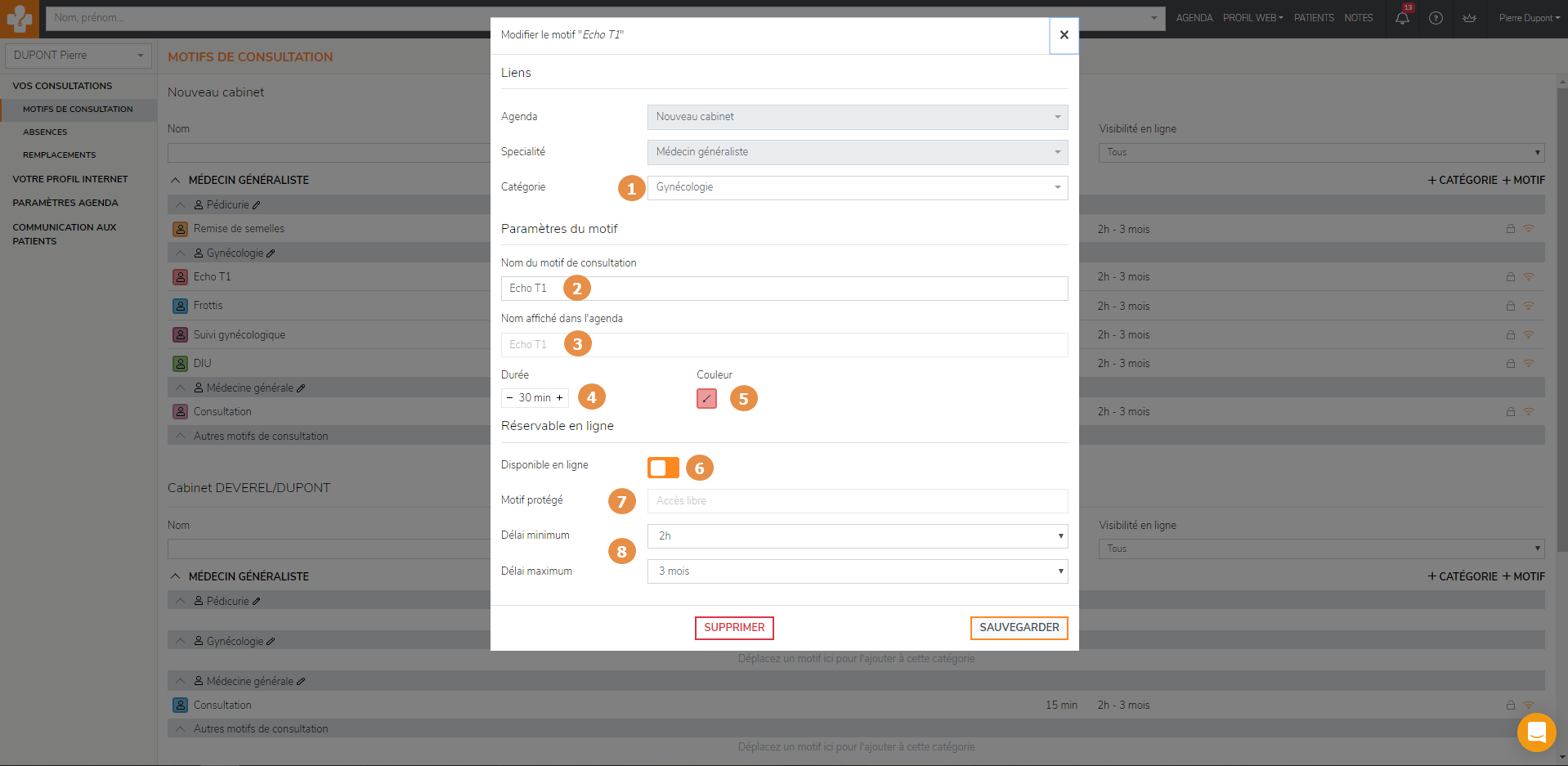The height and width of the screenshot is (766, 1568).
Task: Open the notifications bell icon
Action: 1402,18
